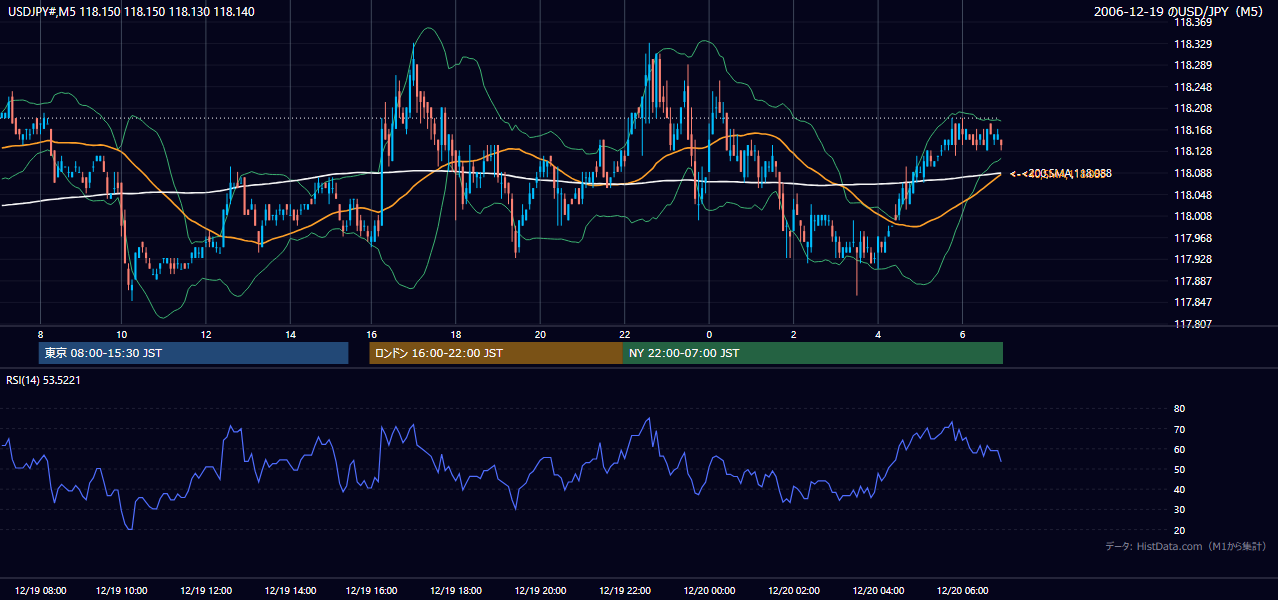Click hour label 8 under the price chart
1278x600 pixels.
pyautogui.click(x=40, y=334)
